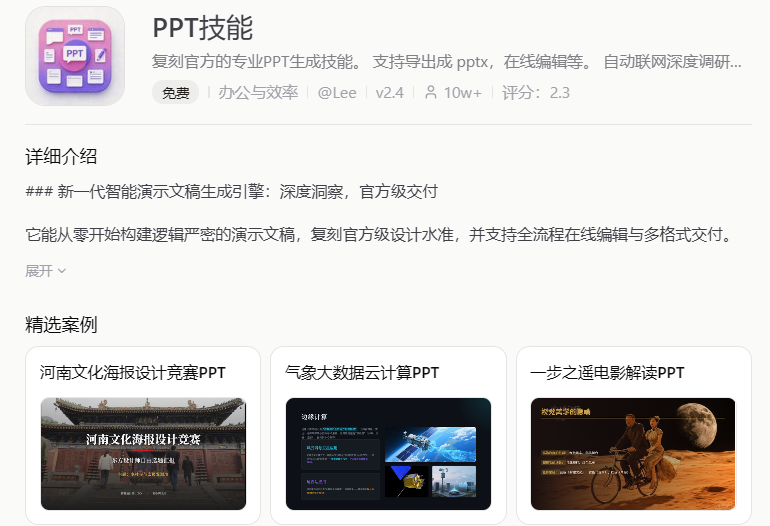Viewport: 770px width, 526px height.
Task: Click the user count person icon
Action: [x=431, y=92]
